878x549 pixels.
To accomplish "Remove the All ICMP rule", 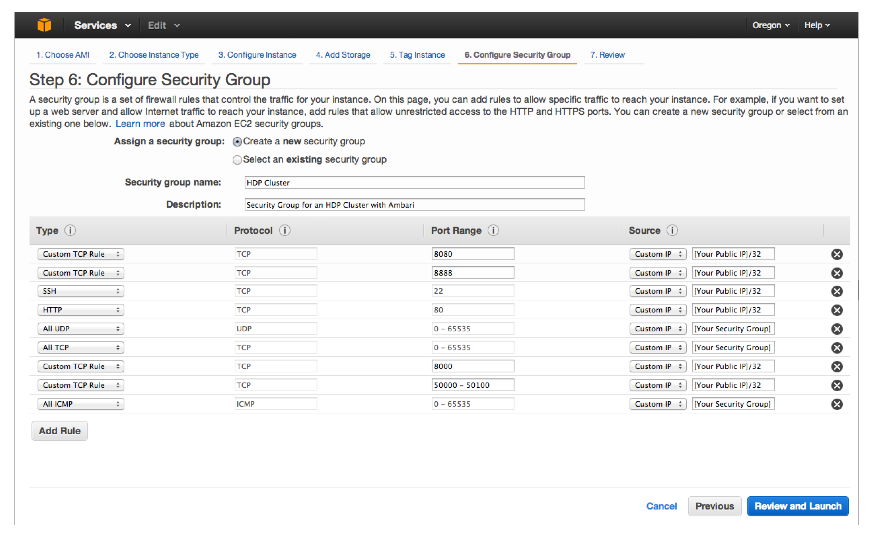I will pyautogui.click(x=837, y=404).
